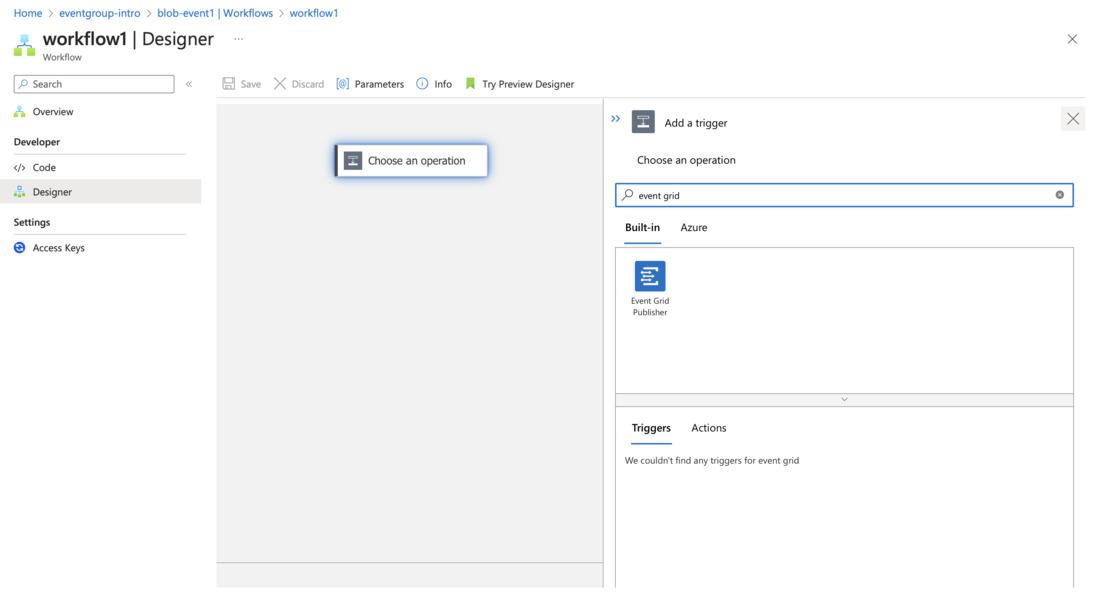Screen dimensions: 1100x596
Task: Switch to the Built-in tab
Action: pos(643,228)
